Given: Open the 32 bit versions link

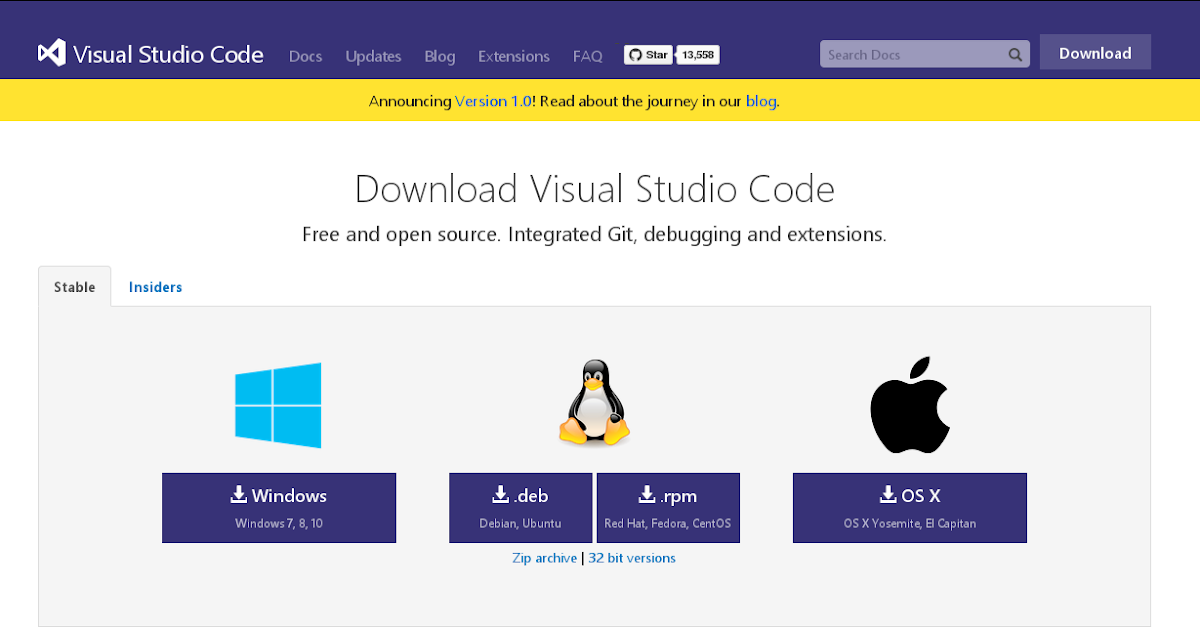Looking at the screenshot, I should click(632, 558).
